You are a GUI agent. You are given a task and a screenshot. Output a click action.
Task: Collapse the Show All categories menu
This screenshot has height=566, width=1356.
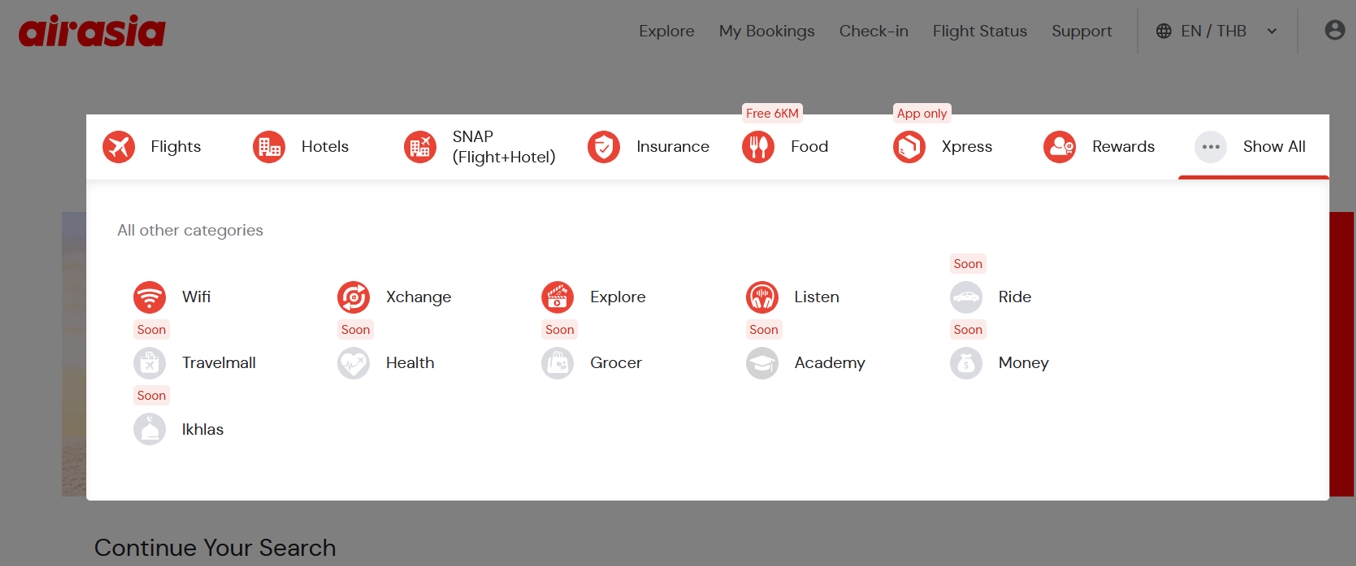(x=1253, y=147)
